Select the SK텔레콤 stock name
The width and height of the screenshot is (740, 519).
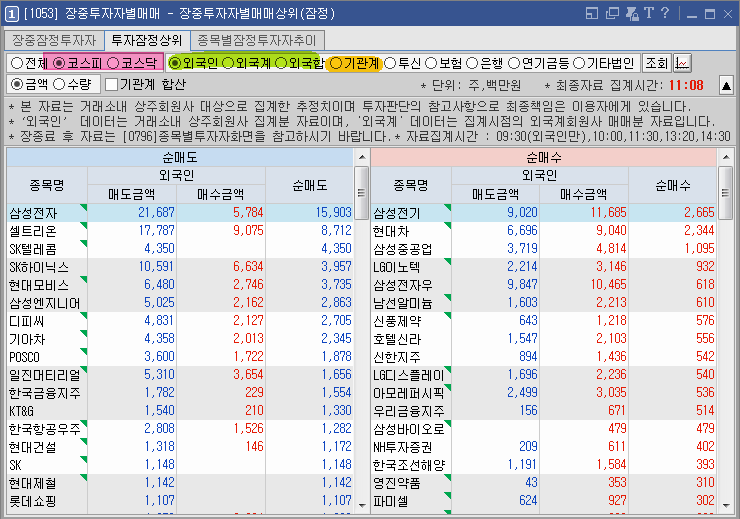(x=33, y=249)
